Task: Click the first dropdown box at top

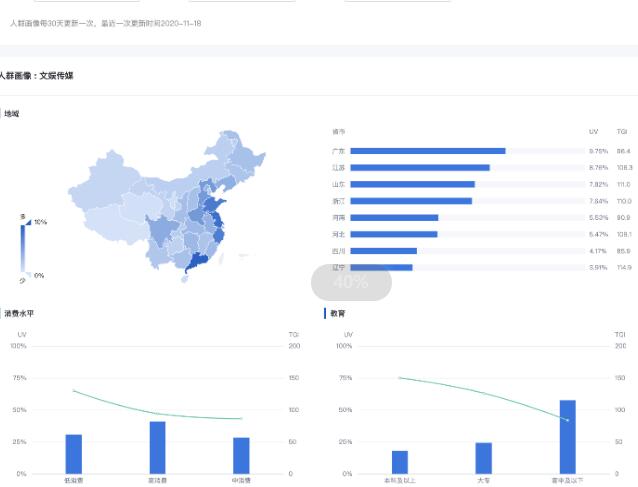Action: click(87, 1)
